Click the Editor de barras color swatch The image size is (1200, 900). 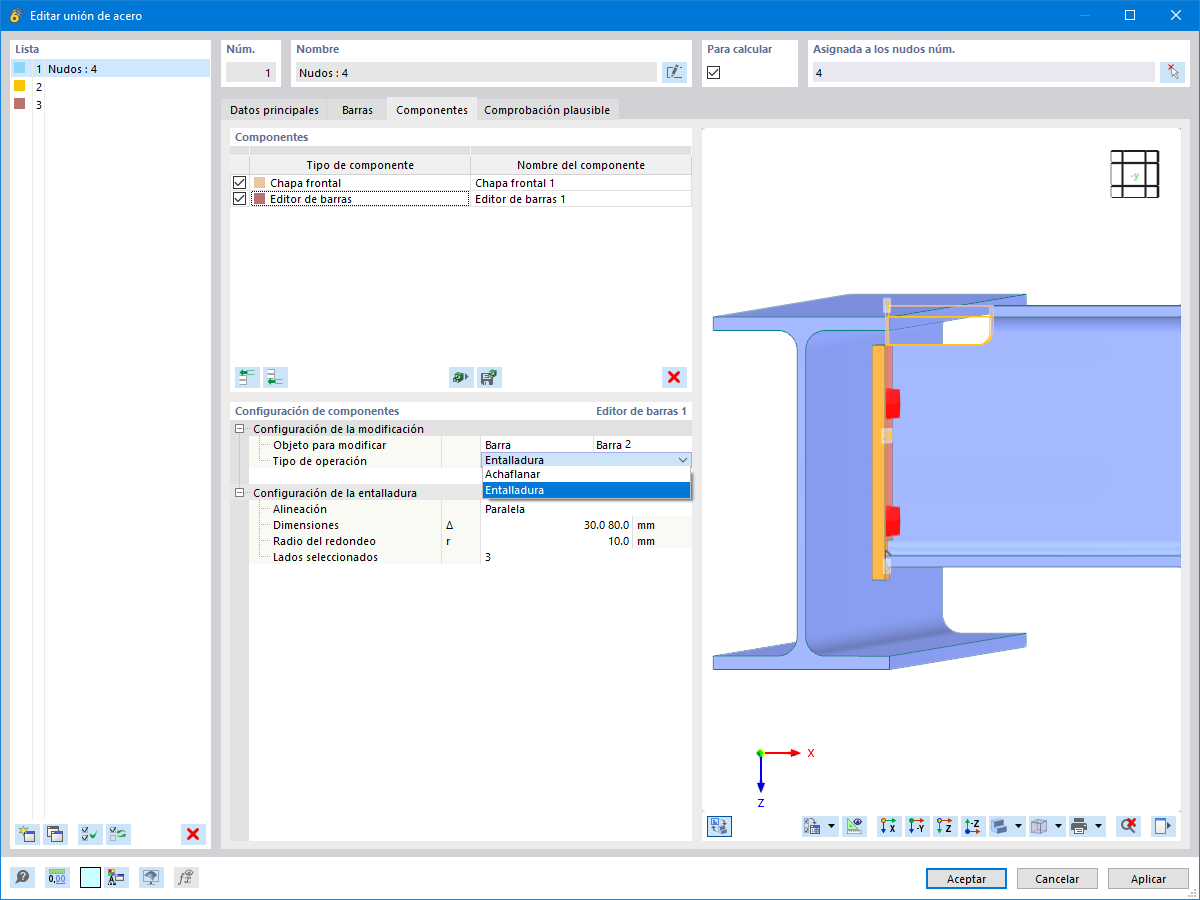coord(260,199)
